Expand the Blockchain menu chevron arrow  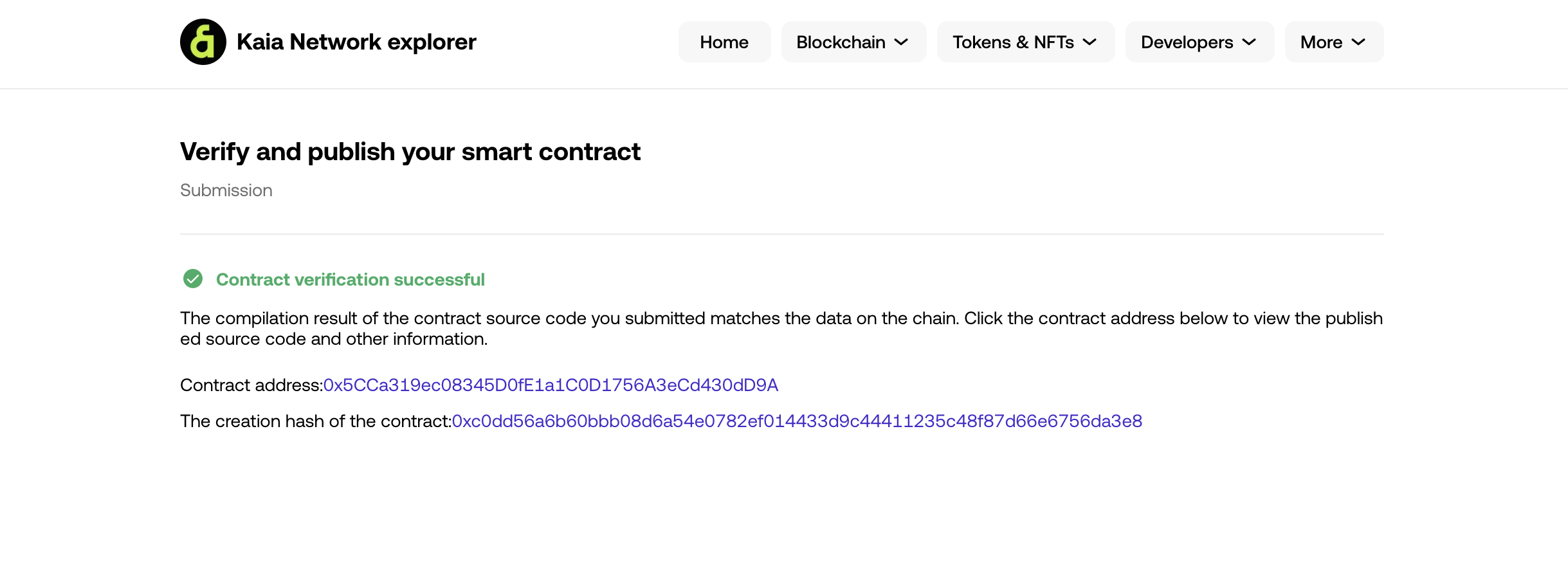[902, 42]
